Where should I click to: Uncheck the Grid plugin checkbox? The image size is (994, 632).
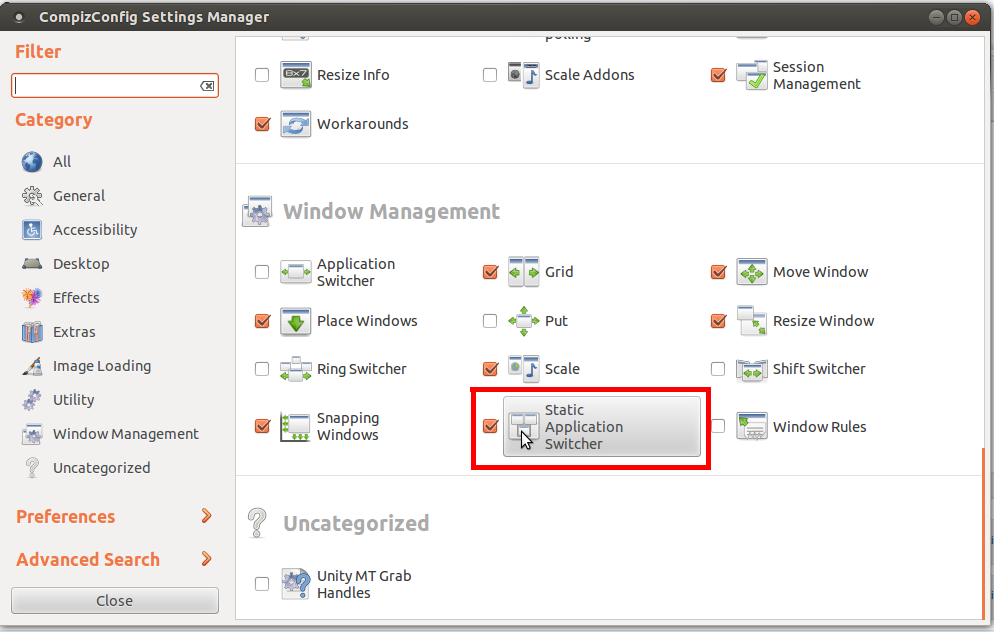pyautogui.click(x=490, y=272)
